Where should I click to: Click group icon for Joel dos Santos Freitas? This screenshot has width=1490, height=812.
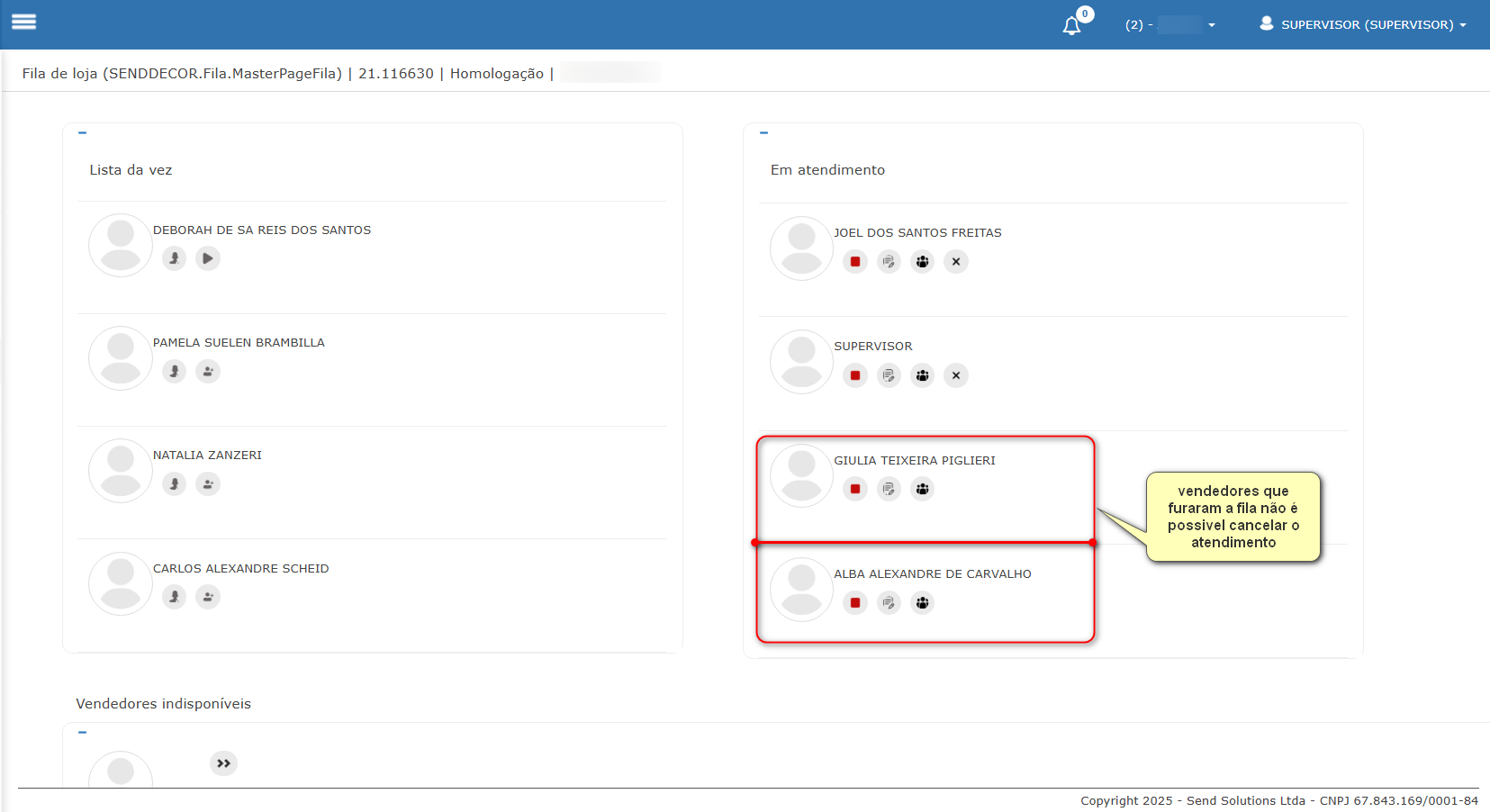pyautogui.click(x=923, y=262)
